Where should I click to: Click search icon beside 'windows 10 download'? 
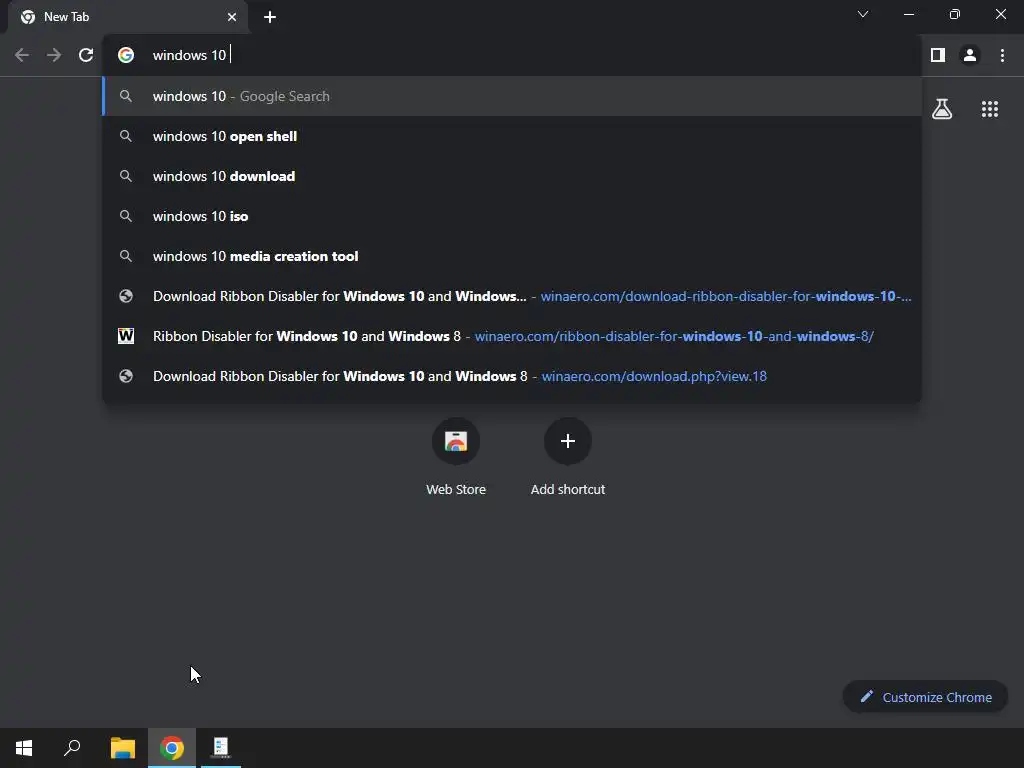pos(126,176)
